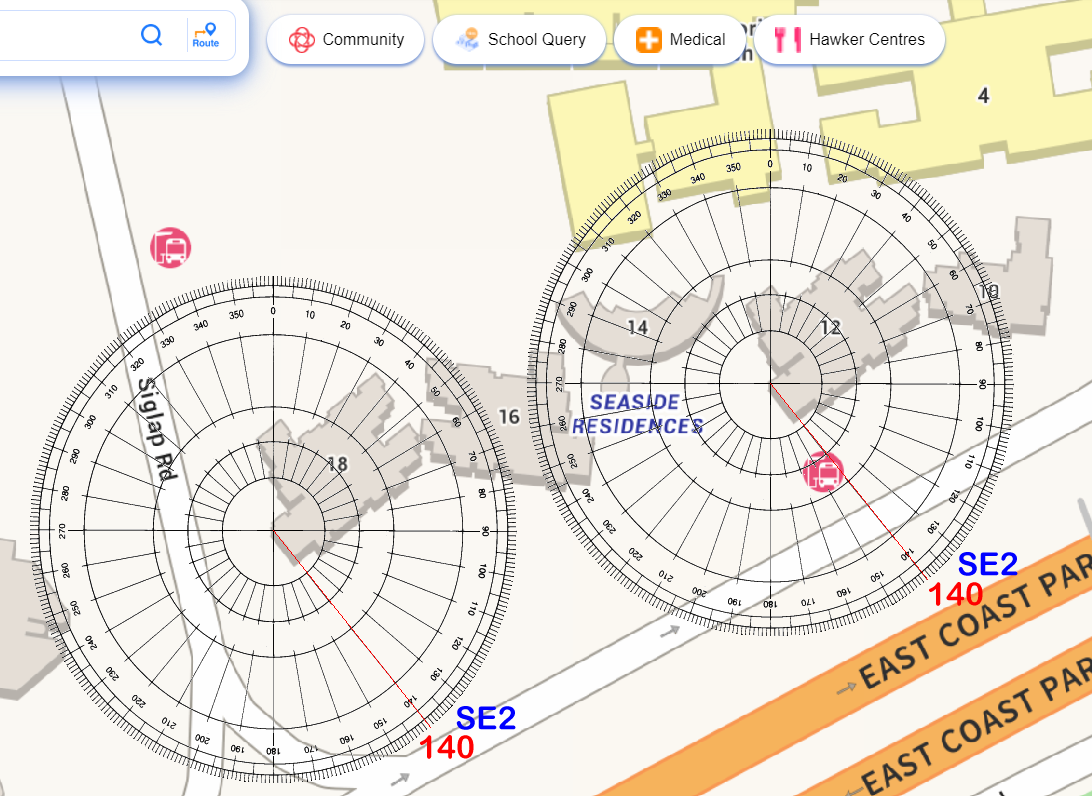Show Hawker Centres on the map

[850, 40]
